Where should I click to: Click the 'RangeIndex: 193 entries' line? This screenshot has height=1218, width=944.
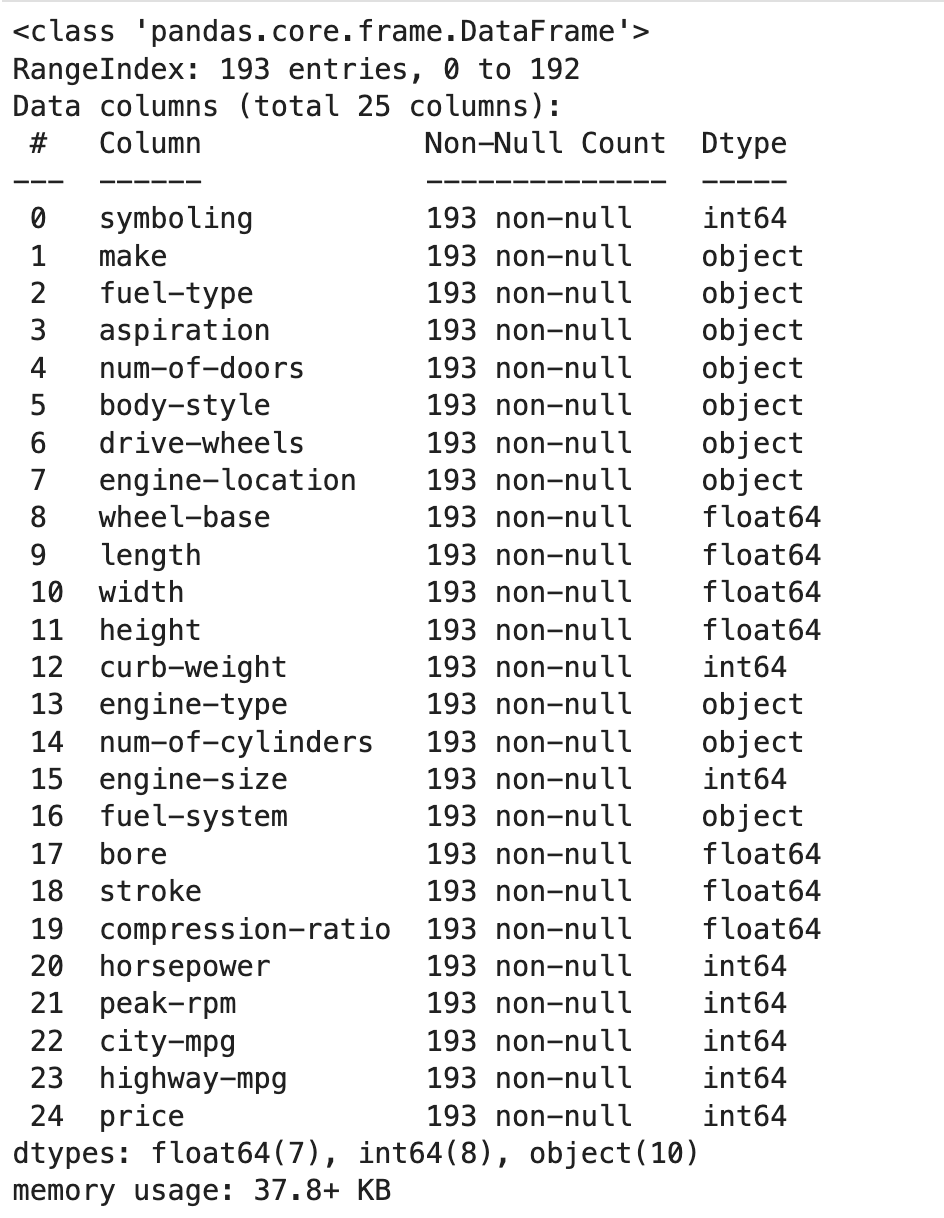296,69
